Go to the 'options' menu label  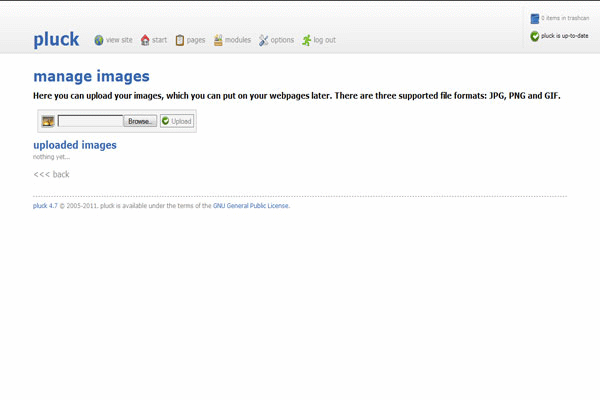click(x=282, y=40)
